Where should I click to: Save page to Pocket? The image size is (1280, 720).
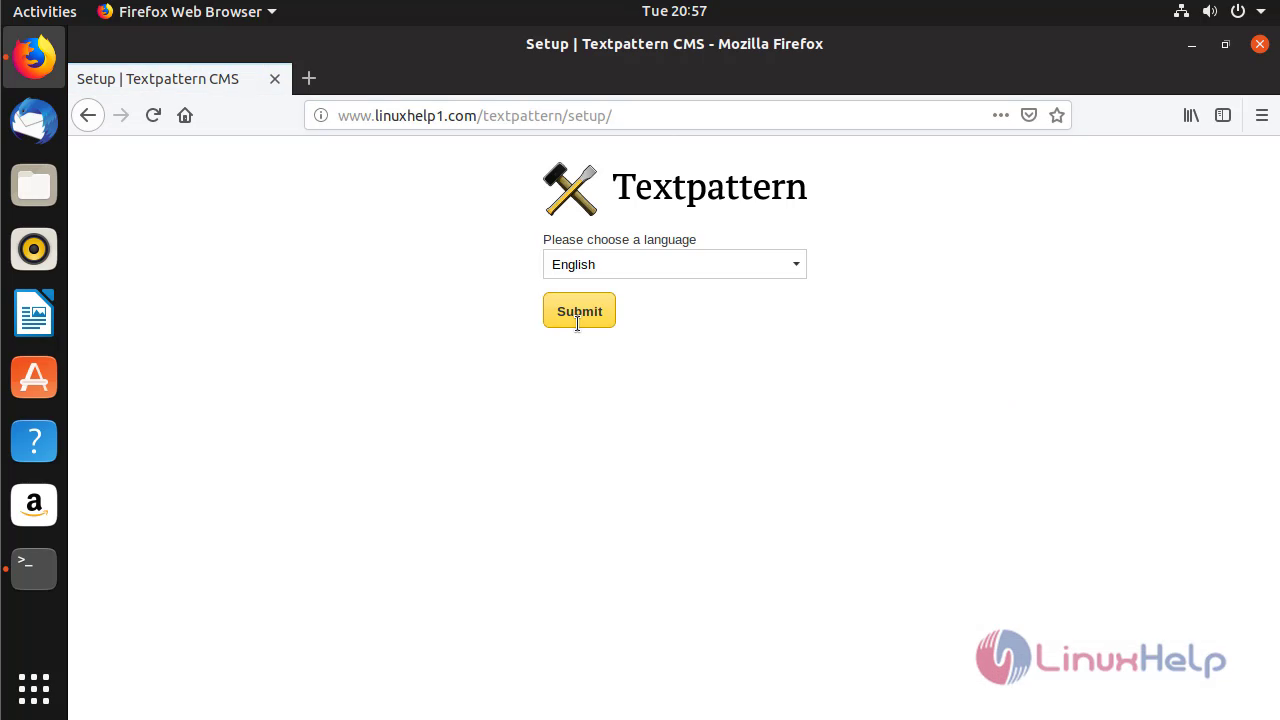coord(1028,115)
